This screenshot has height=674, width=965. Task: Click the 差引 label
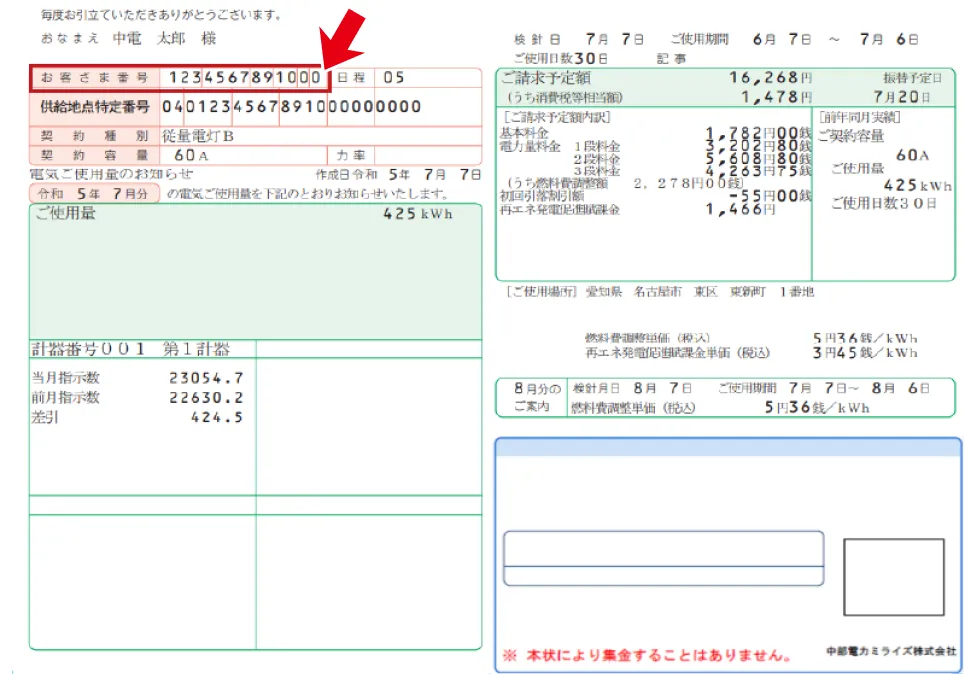coord(44,417)
